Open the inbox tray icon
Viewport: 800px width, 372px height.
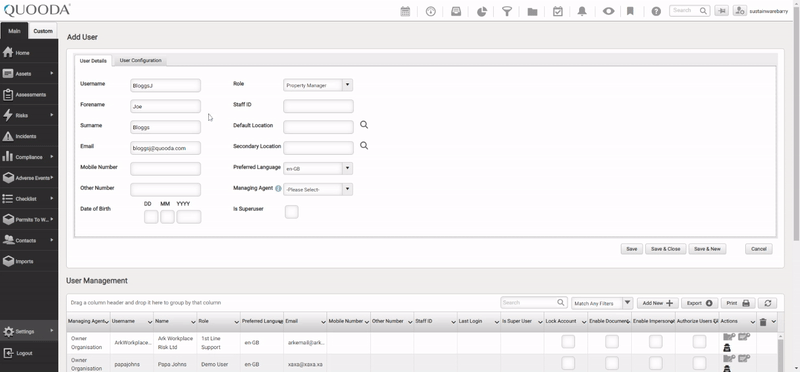click(x=456, y=12)
